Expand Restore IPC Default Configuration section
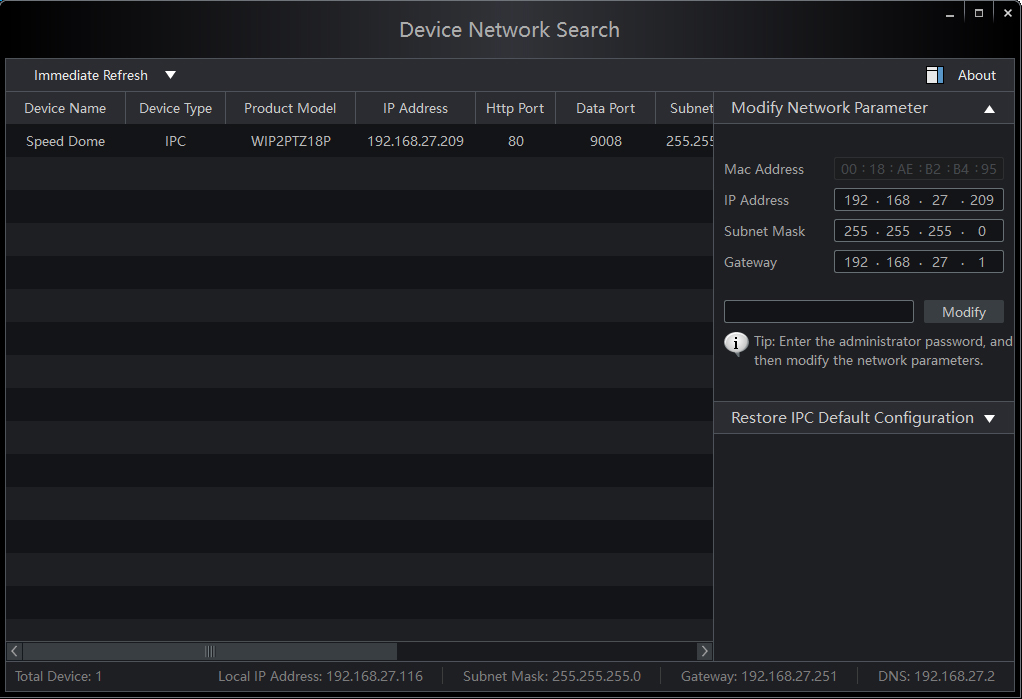Viewport: 1022px width, 699px height. coord(989,419)
